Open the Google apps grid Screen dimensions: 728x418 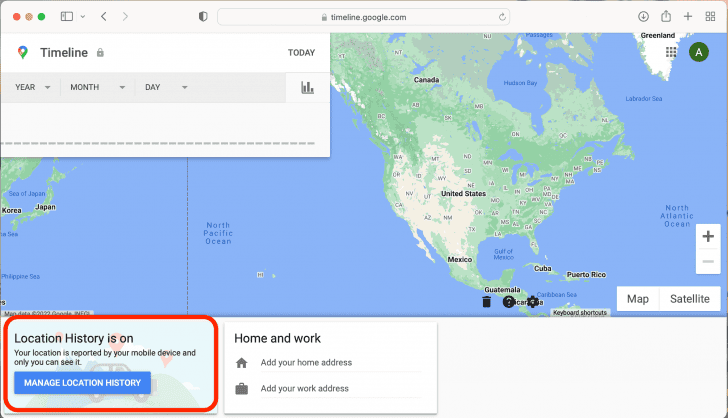[x=671, y=52]
